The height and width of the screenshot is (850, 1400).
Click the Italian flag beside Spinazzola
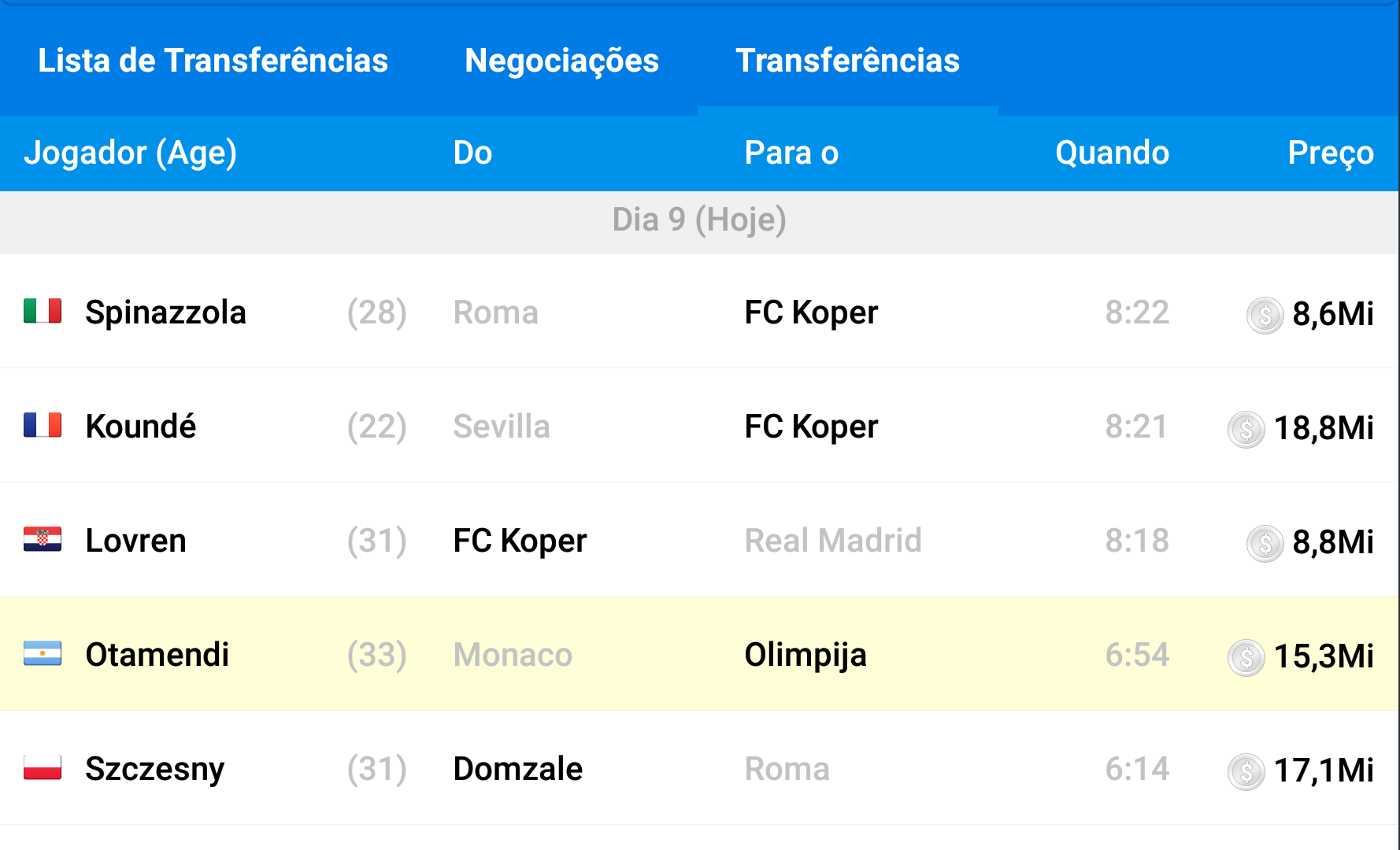tap(43, 312)
